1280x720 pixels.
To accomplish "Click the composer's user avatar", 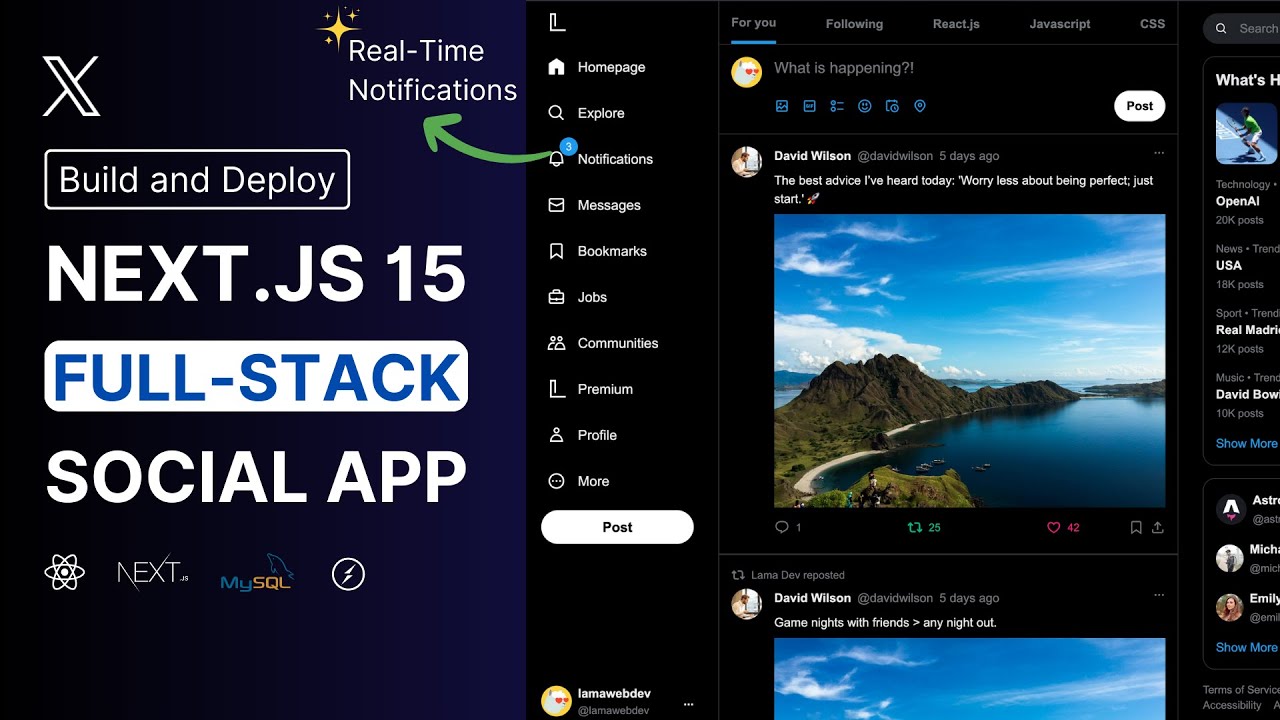I will (746, 72).
